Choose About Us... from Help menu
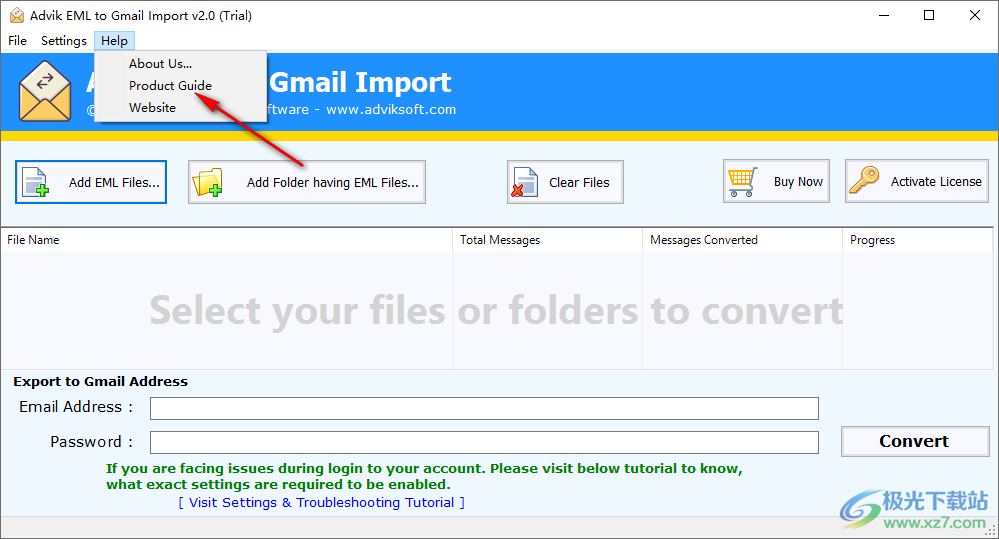This screenshot has height=539, width=999. 160,64
